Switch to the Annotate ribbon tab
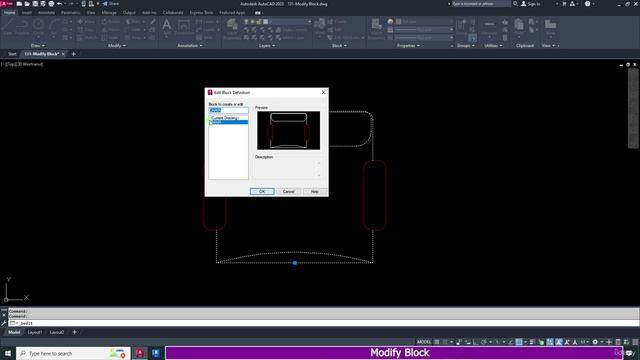640x360 pixels. click(46, 13)
